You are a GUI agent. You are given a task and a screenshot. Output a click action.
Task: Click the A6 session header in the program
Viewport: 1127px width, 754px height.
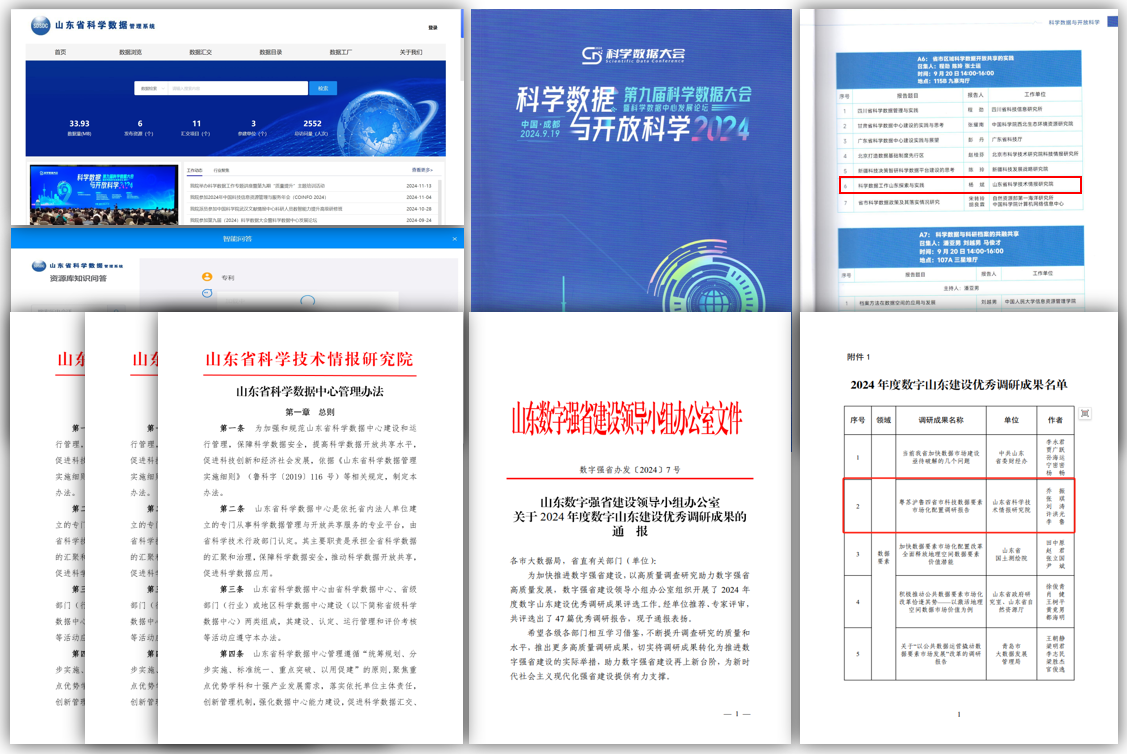coord(960,70)
